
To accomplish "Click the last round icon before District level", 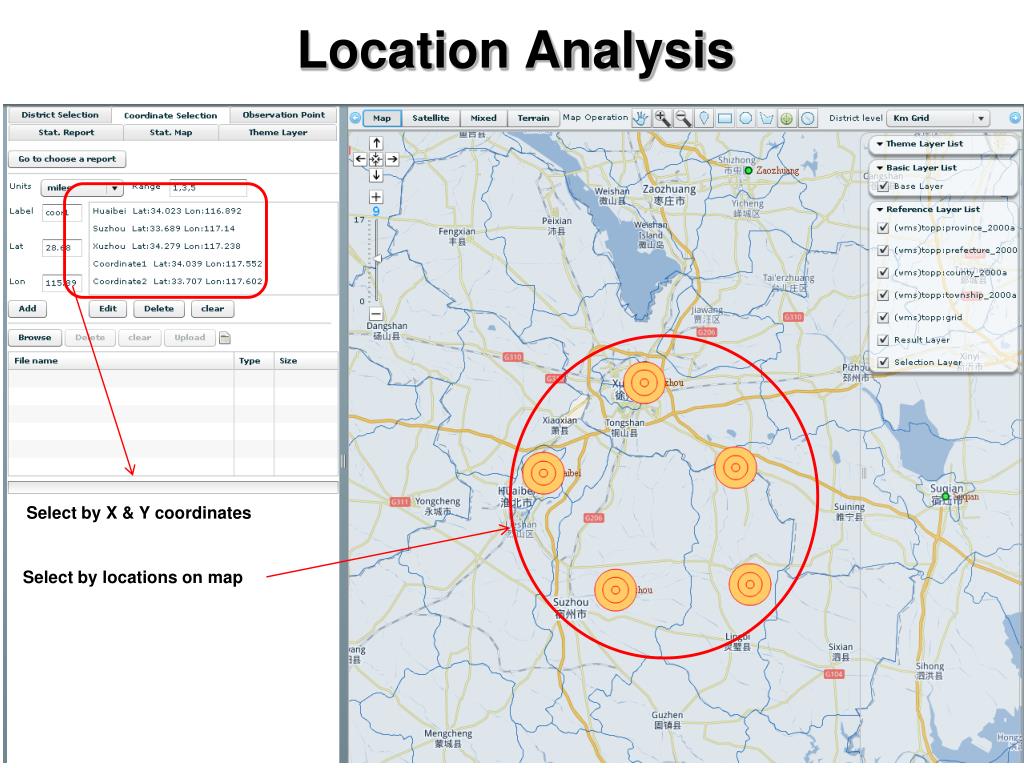I will [x=808, y=118].
